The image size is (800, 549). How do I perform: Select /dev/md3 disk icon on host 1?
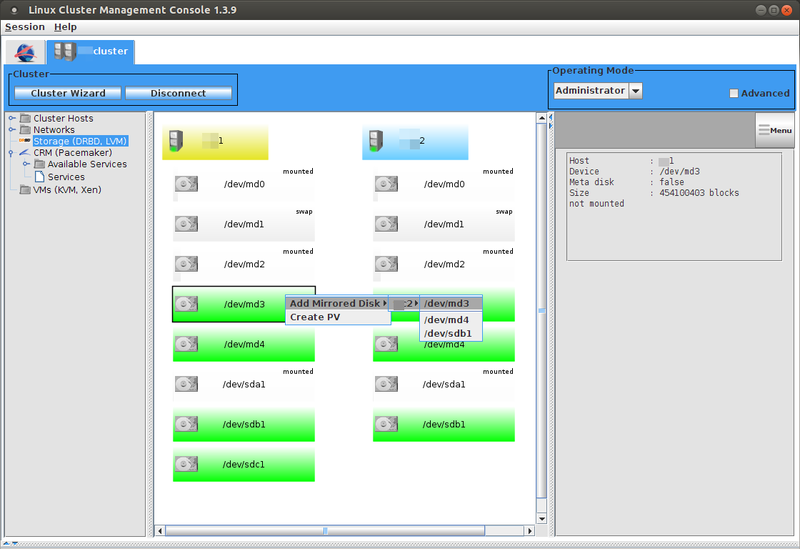tap(186, 304)
